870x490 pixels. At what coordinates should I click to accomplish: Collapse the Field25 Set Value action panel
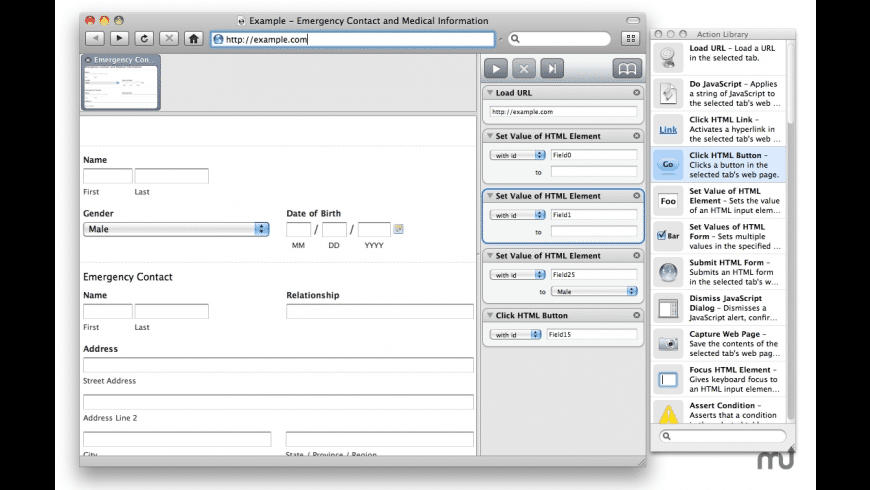[490, 255]
